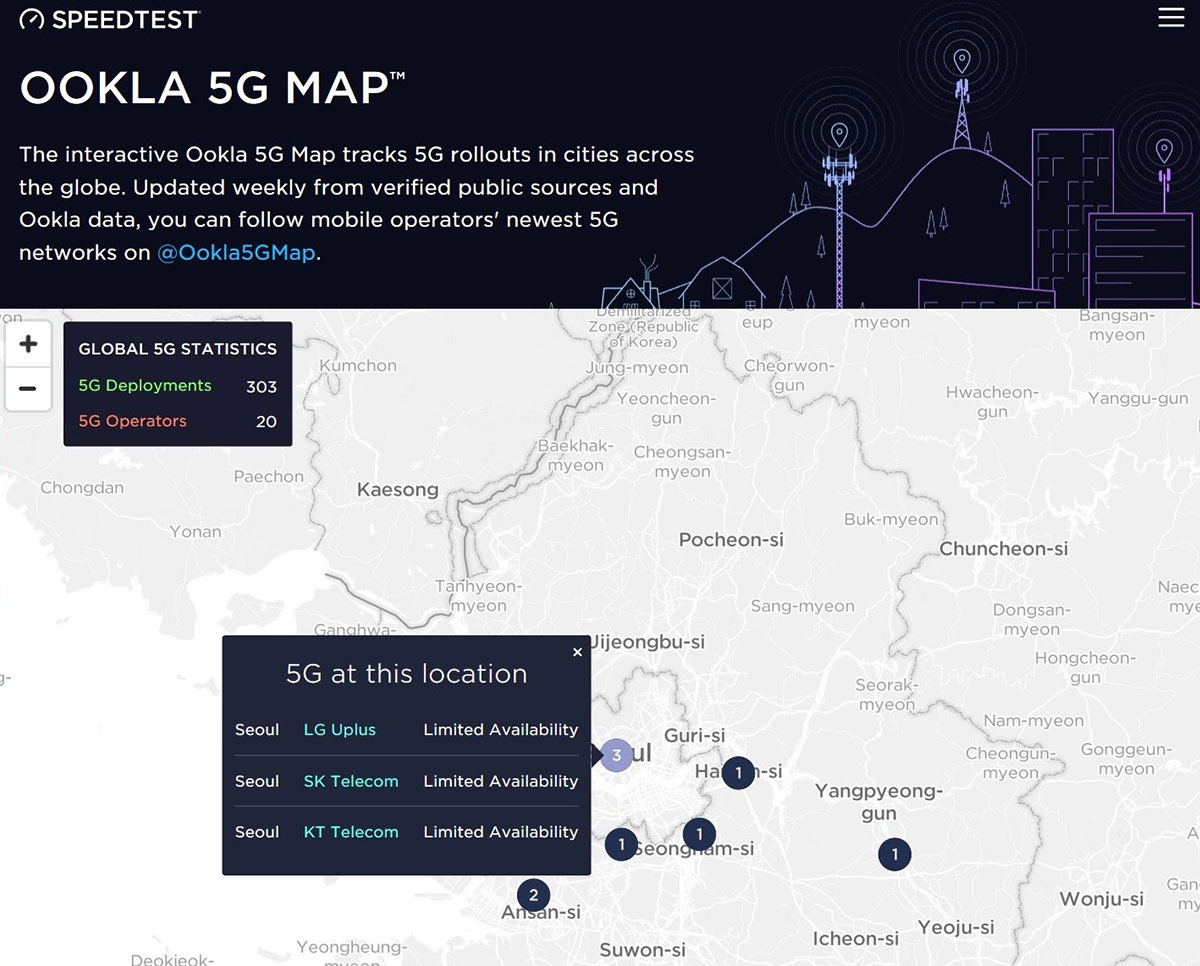This screenshot has width=1200, height=966.
Task: Open the LG Uplus operator link
Action: pyautogui.click(x=339, y=730)
